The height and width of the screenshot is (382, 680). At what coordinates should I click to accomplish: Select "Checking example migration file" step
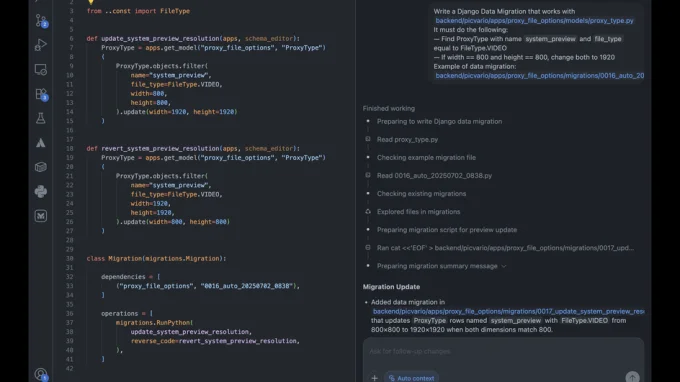tap(426, 157)
